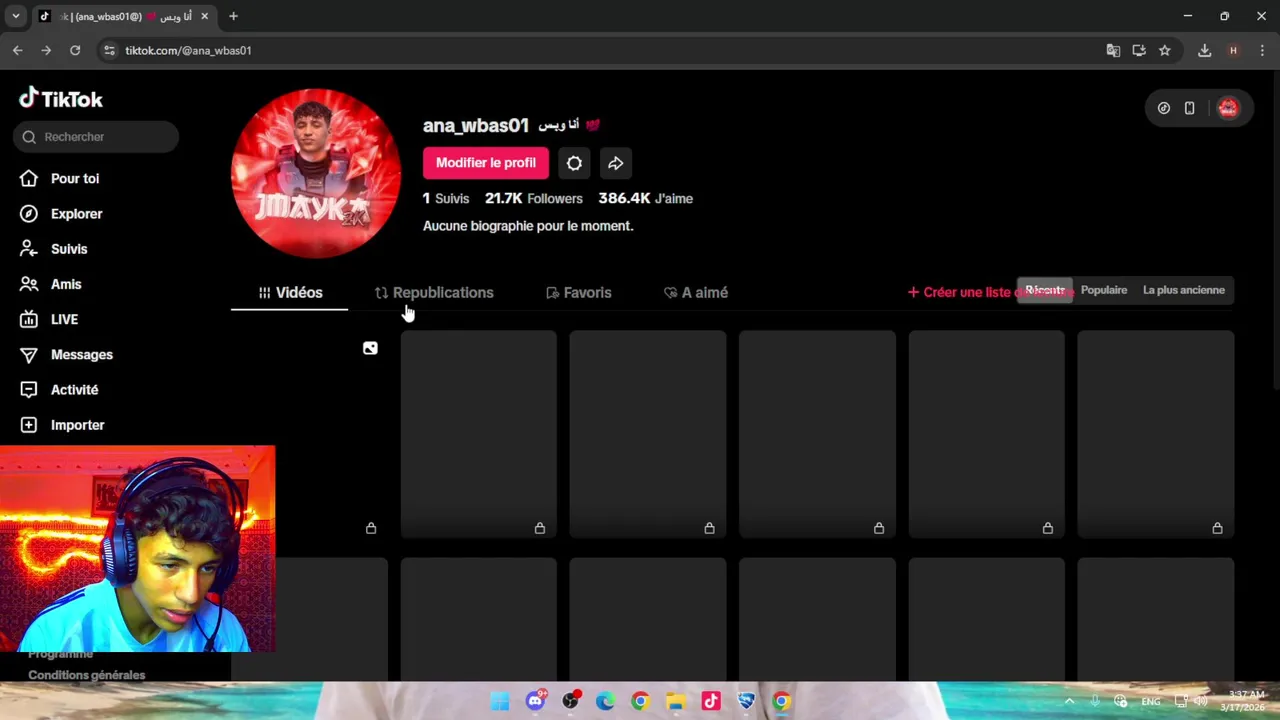This screenshot has height=720, width=1280.
Task: Switch to the Favoris tab
Action: pos(579,293)
